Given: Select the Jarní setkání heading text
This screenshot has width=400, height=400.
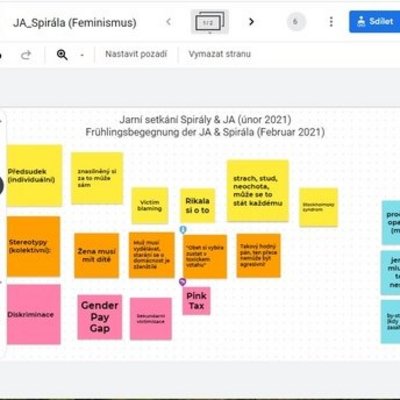Looking at the screenshot, I should pyautogui.click(x=205, y=120).
